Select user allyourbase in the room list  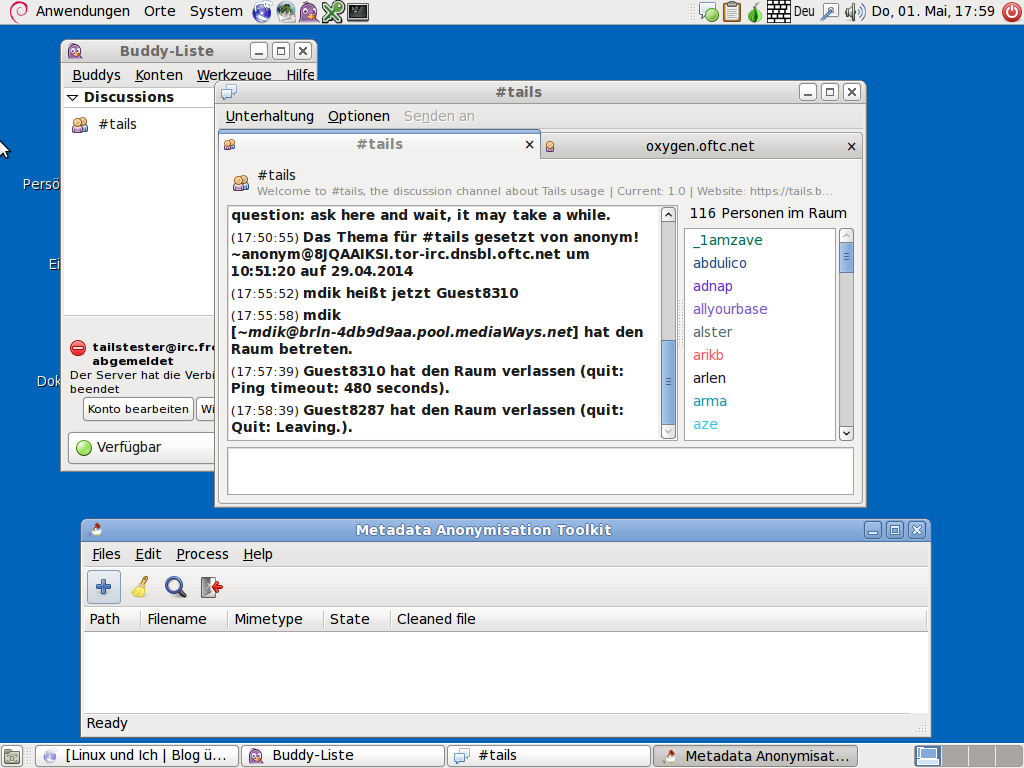730,309
